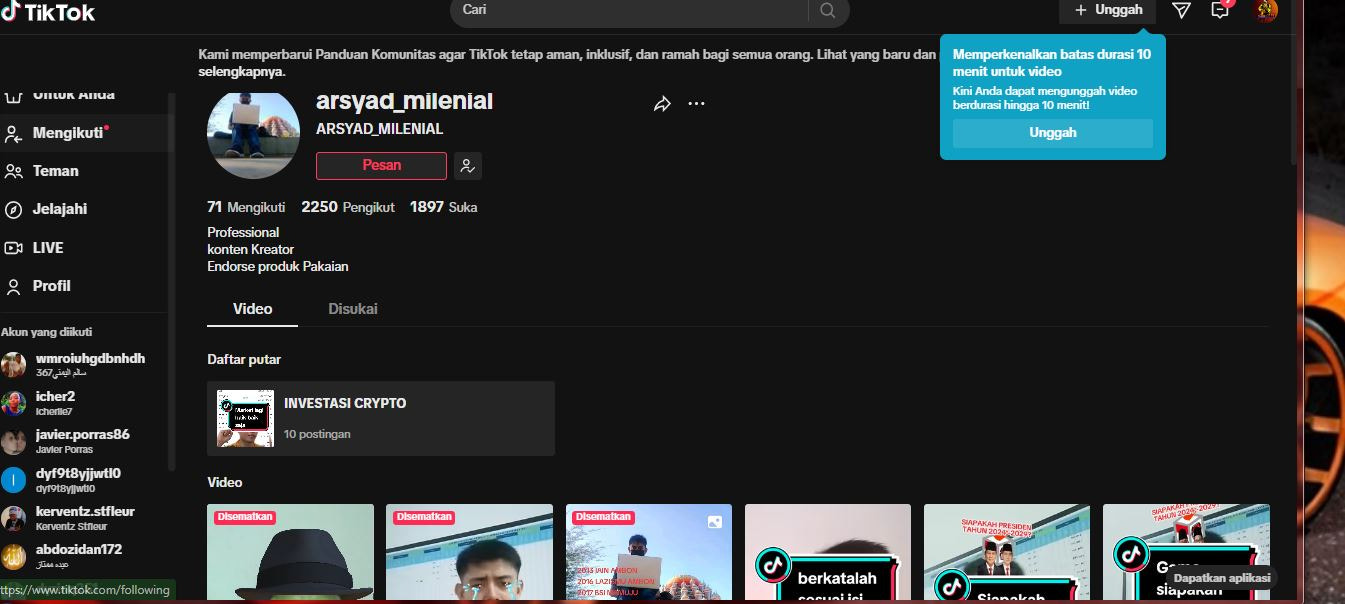
Task: Open first pinned video with black hat
Action: (x=290, y=552)
